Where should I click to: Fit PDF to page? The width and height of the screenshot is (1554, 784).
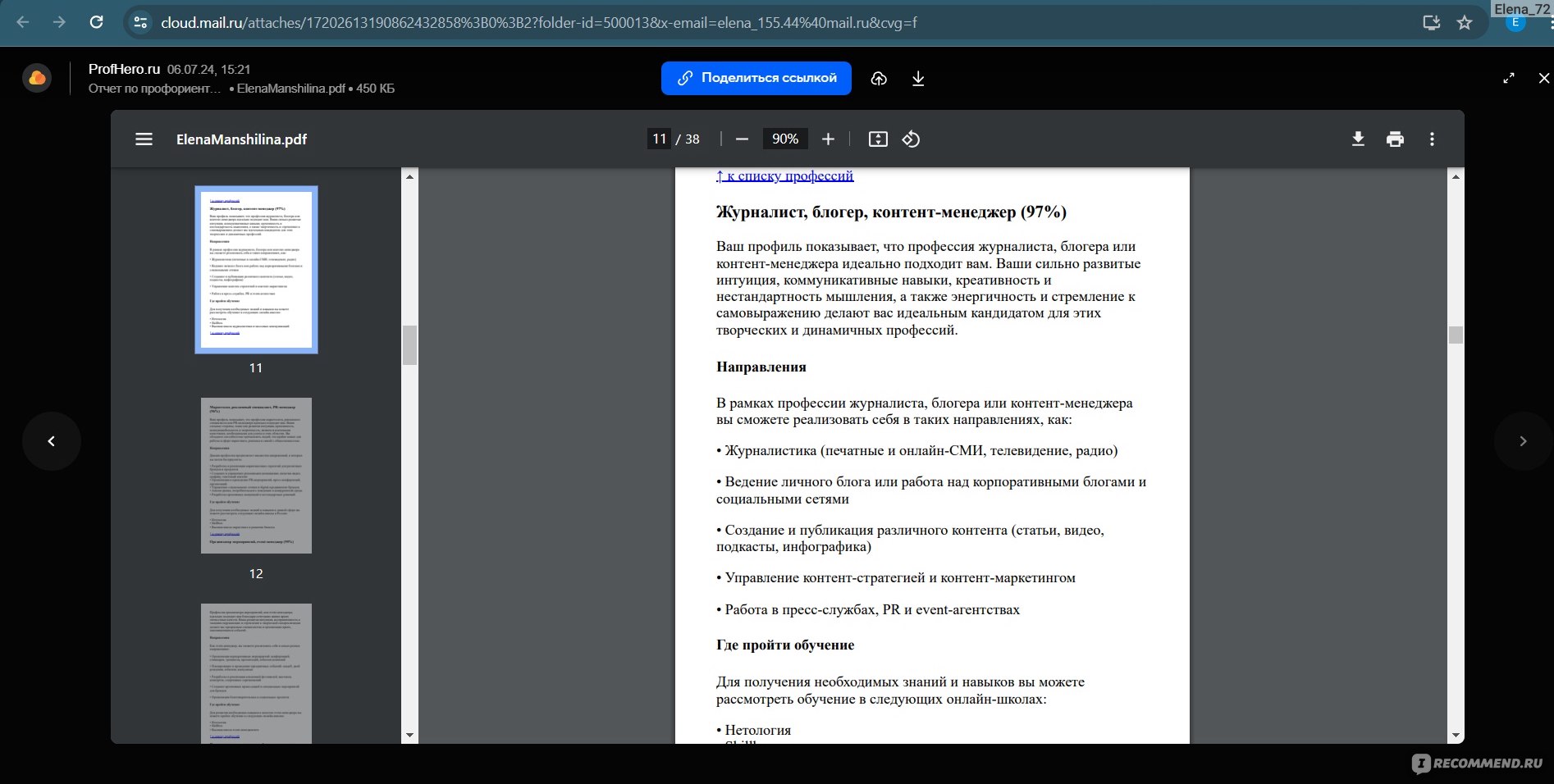[878, 139]
